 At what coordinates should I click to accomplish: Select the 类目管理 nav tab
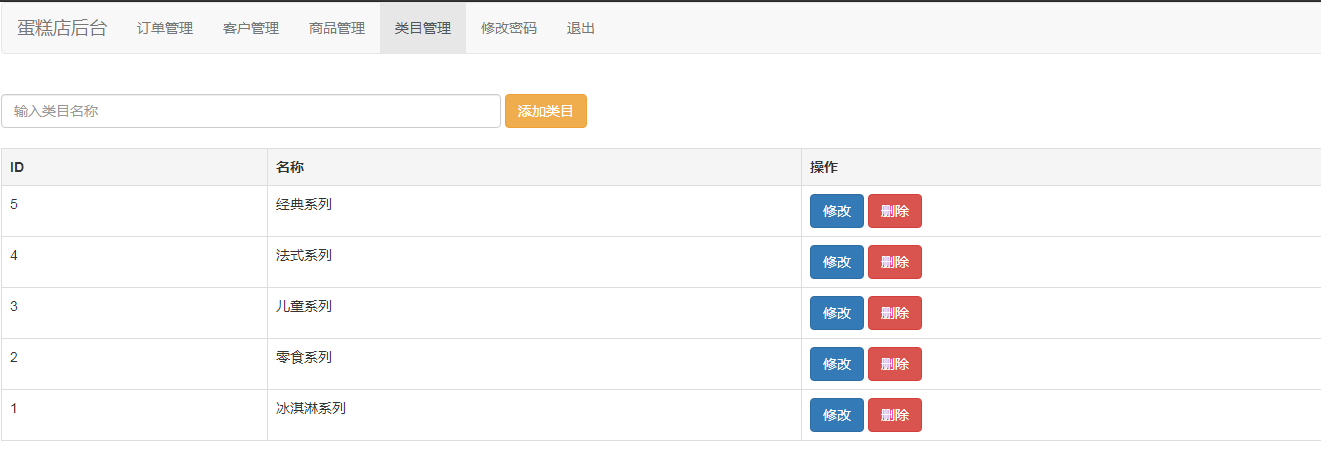[x=423, y=28]
